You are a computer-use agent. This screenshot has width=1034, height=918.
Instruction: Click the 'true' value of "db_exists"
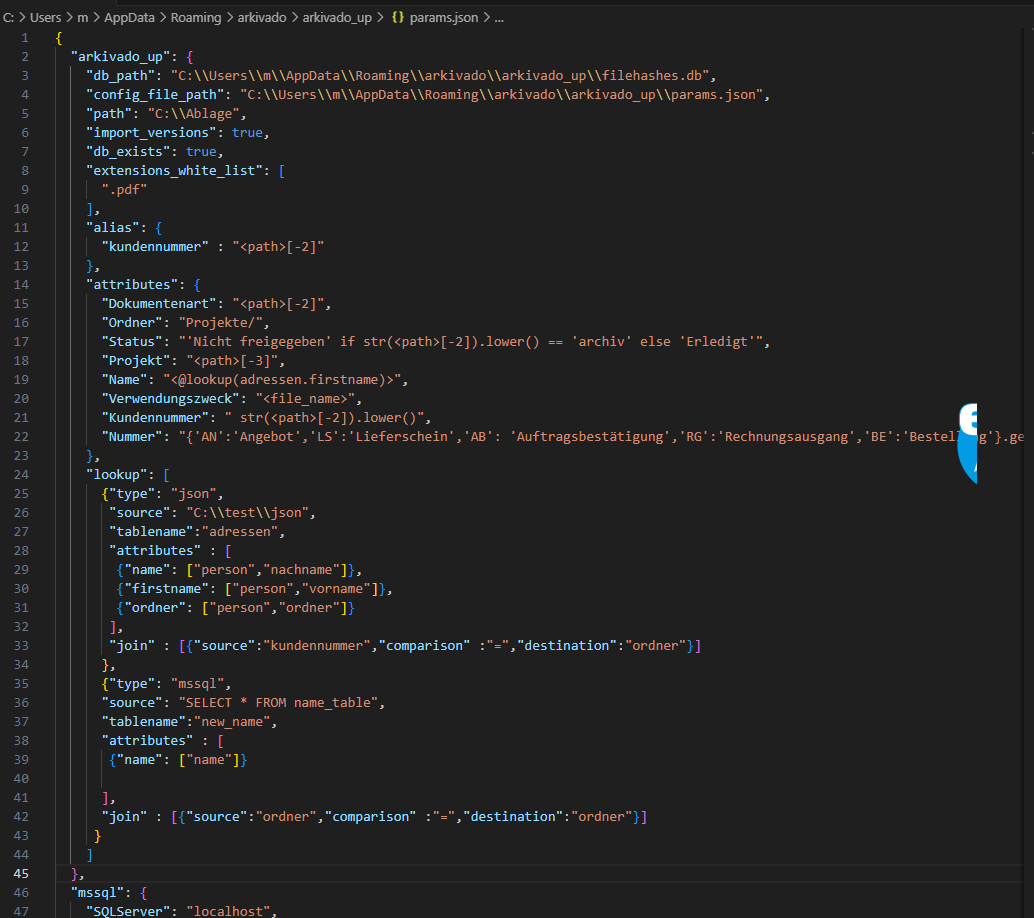click(201, 152)
